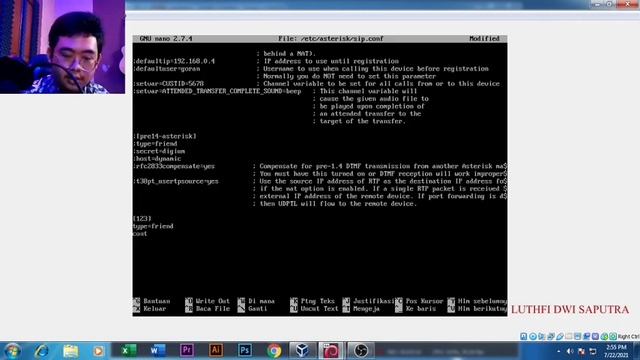
Task: Open Windows Explorer folder icon
Action: pyautogui.click(x=70, y=351)
